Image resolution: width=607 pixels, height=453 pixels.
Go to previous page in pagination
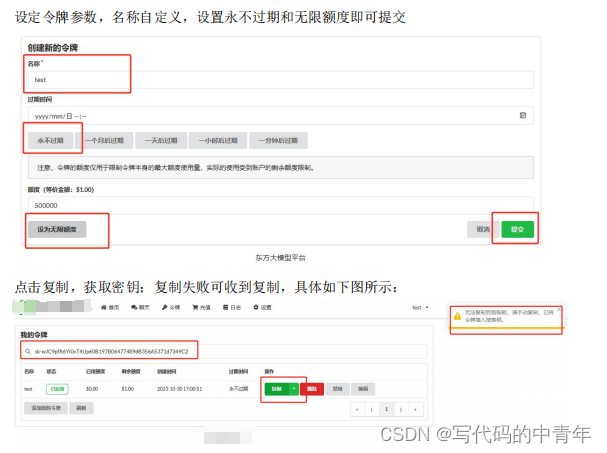coord(372,409)
